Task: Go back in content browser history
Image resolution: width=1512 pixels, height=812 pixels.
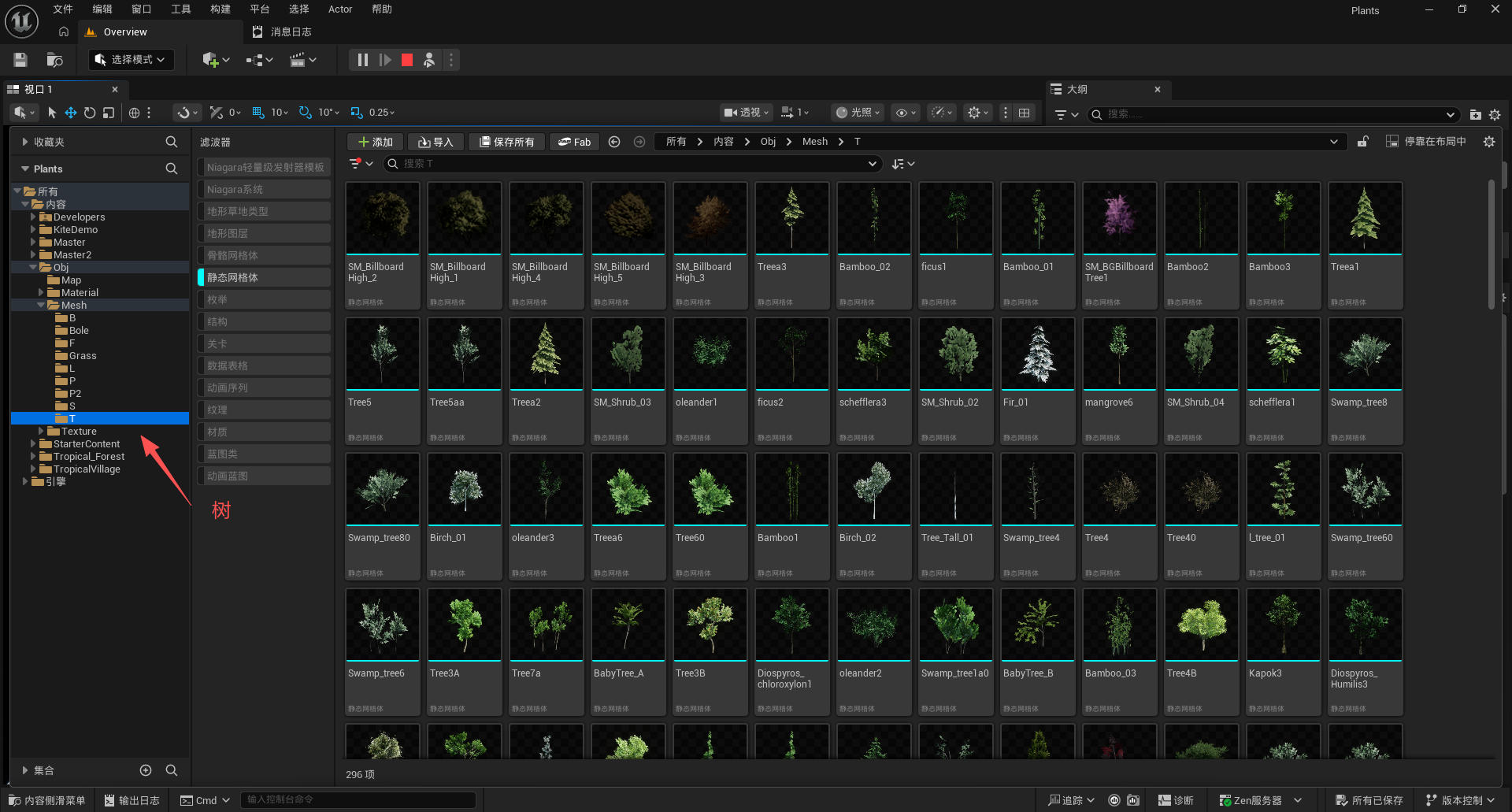Action: coord(614,142)
